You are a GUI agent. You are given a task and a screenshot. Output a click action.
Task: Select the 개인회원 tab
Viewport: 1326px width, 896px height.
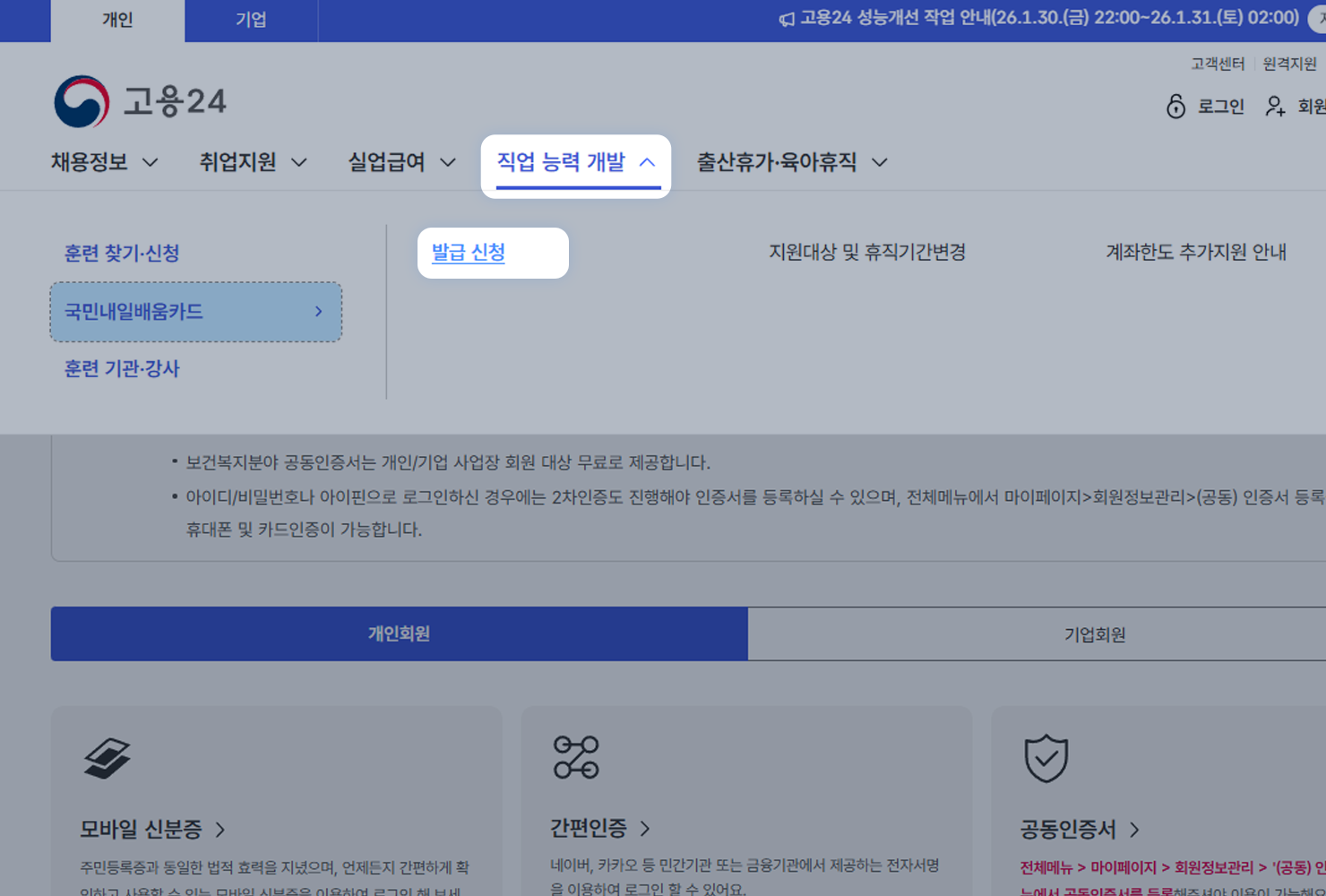400,633
